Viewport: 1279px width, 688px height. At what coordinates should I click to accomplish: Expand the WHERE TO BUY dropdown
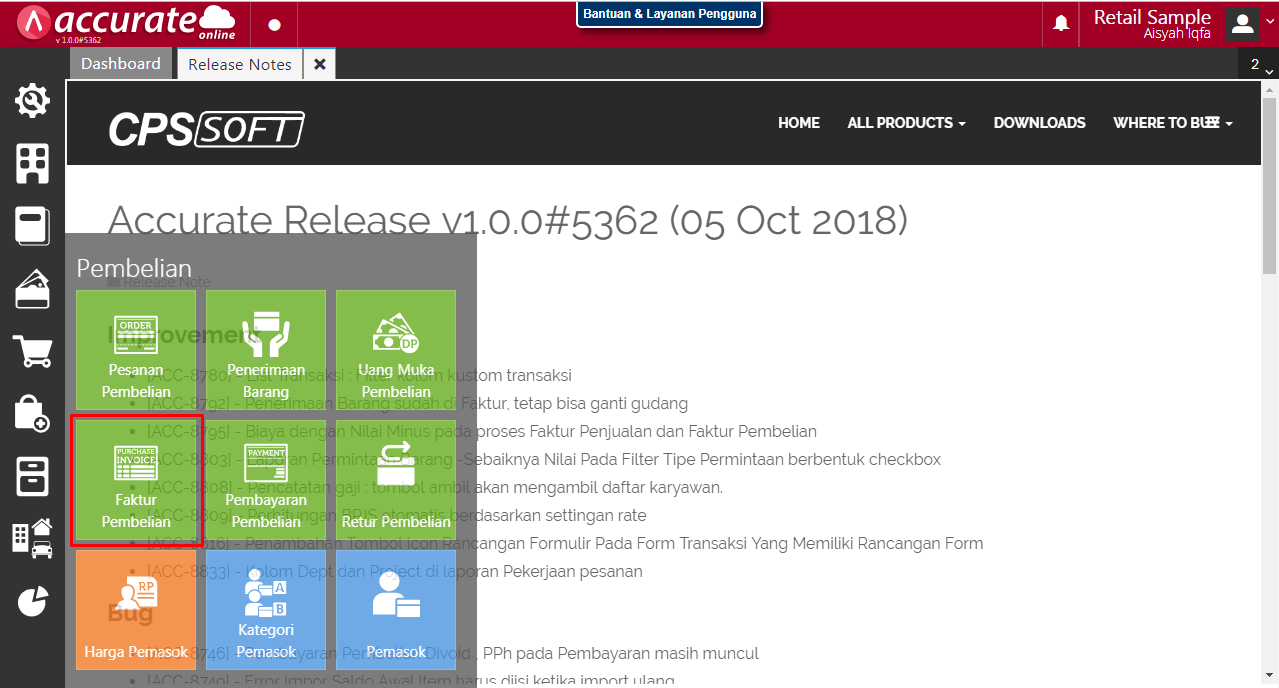pos(1172,123)
